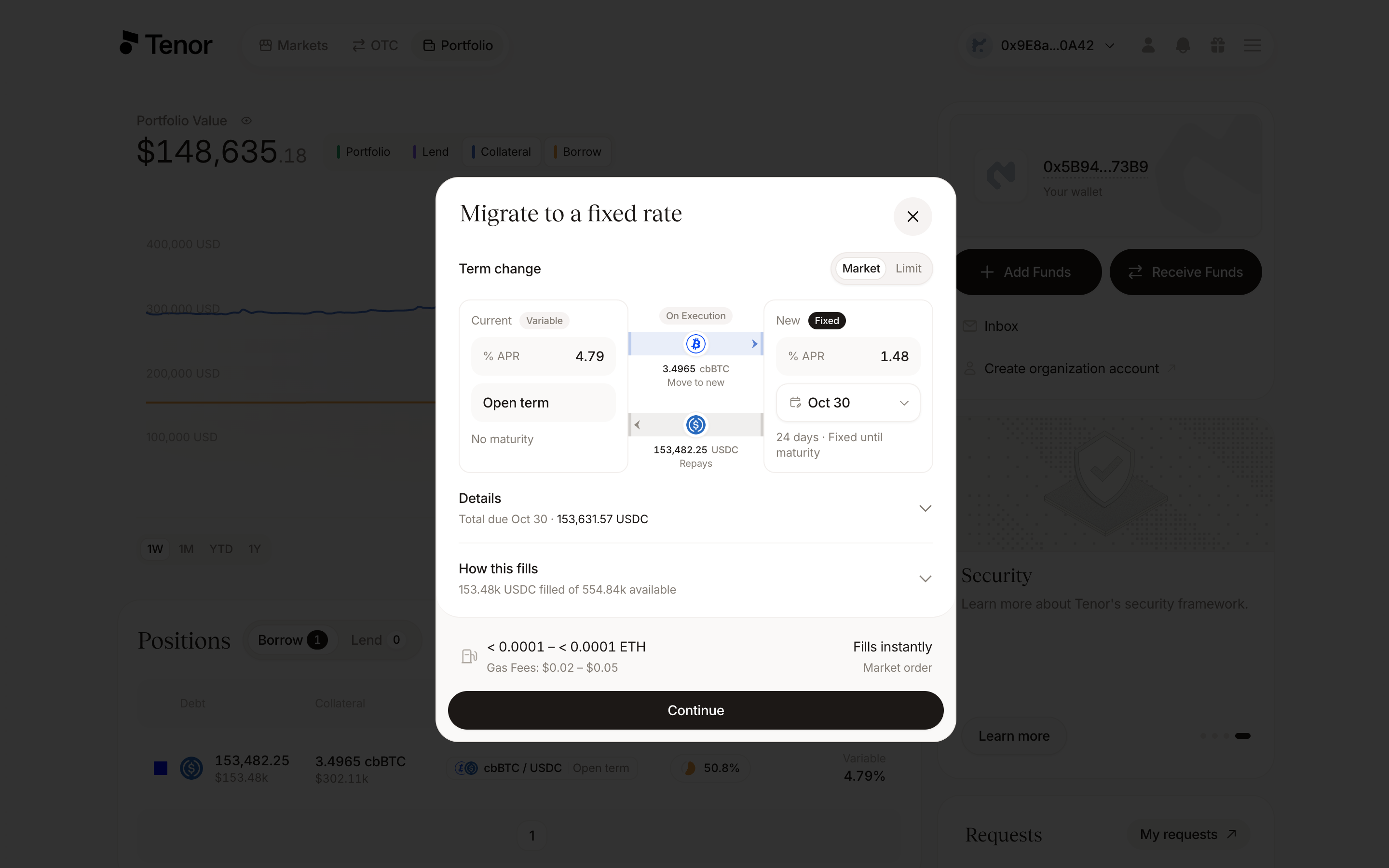Screen dimensions: 1389x868
Task: Click the blue square position marker
Action: click(x=160, y=768)
